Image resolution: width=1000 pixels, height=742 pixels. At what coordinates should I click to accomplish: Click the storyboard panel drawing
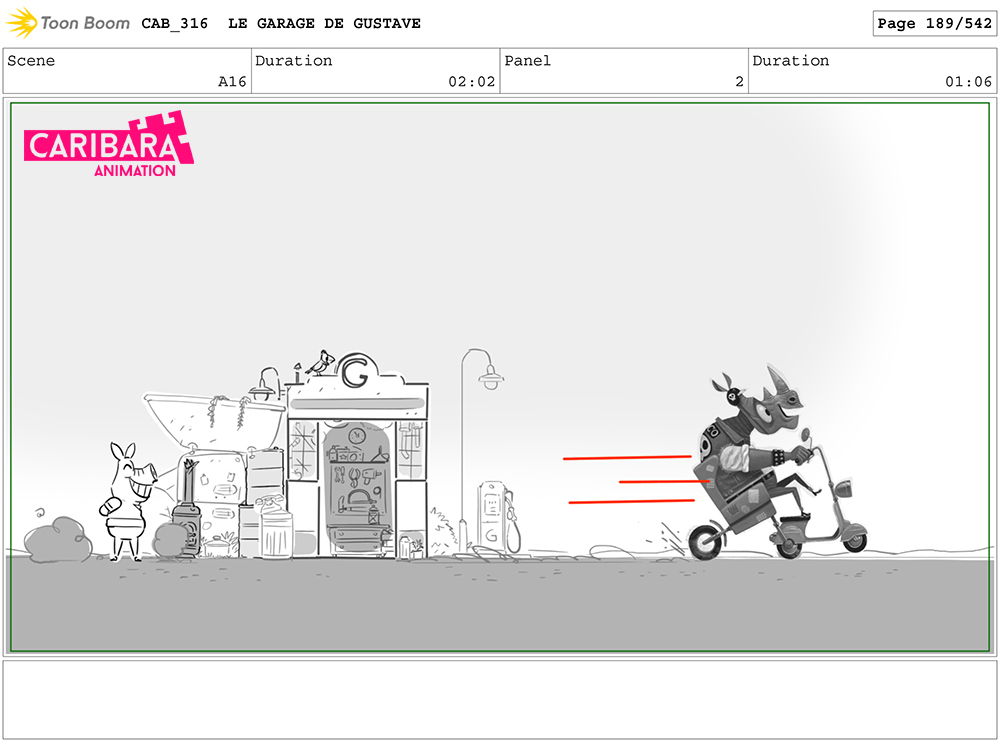(x=500, y=377)
